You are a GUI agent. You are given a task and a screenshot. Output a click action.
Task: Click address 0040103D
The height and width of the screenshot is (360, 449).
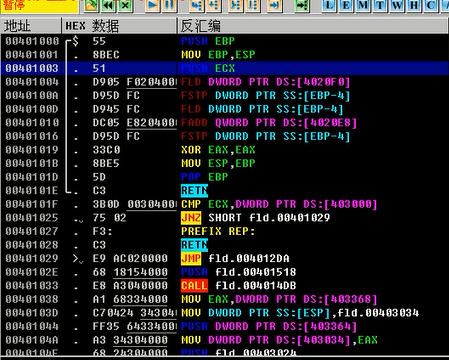(x=32, y=313)
